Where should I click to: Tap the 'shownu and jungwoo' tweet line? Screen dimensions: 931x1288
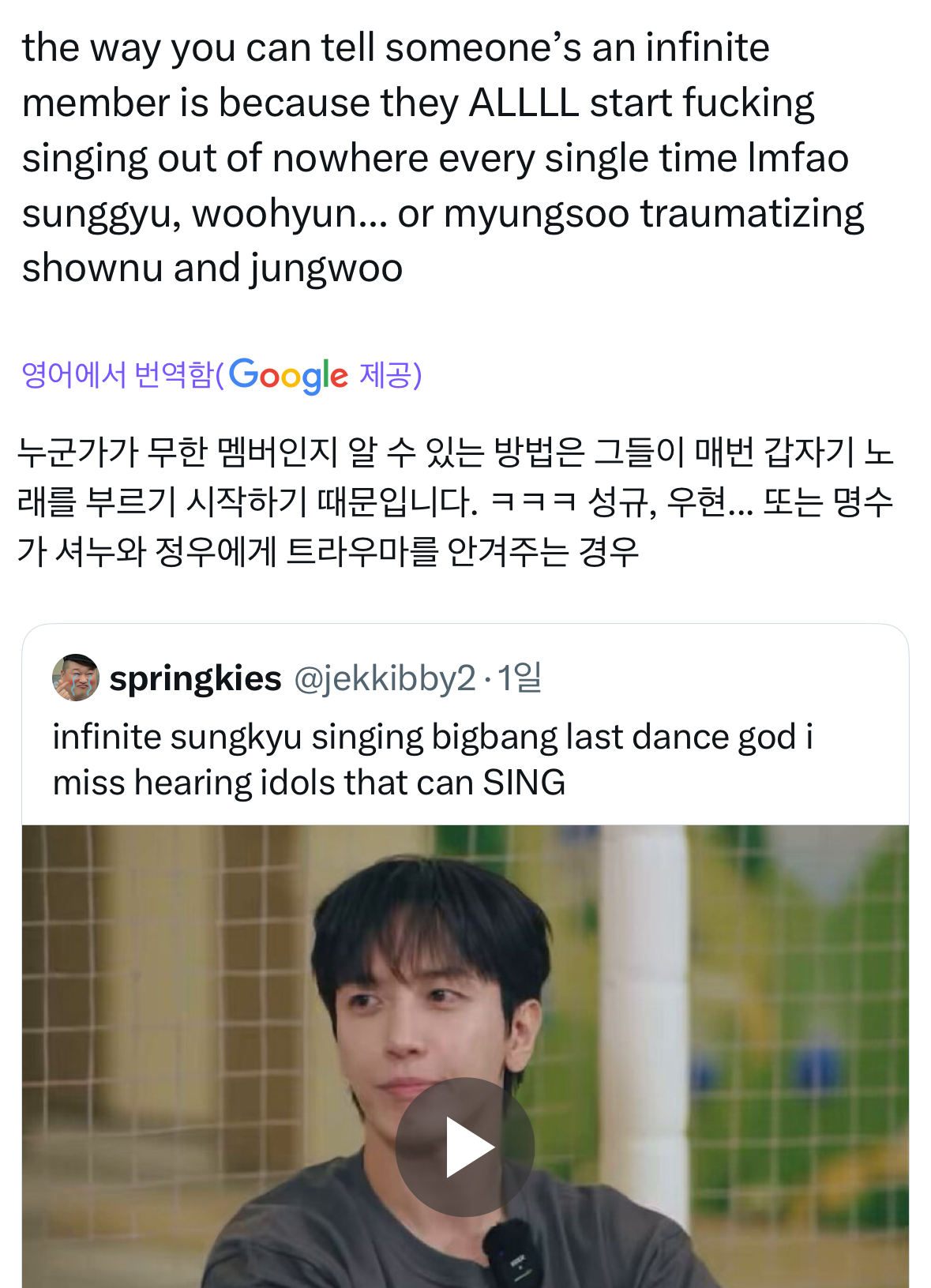tap(212, 268)
